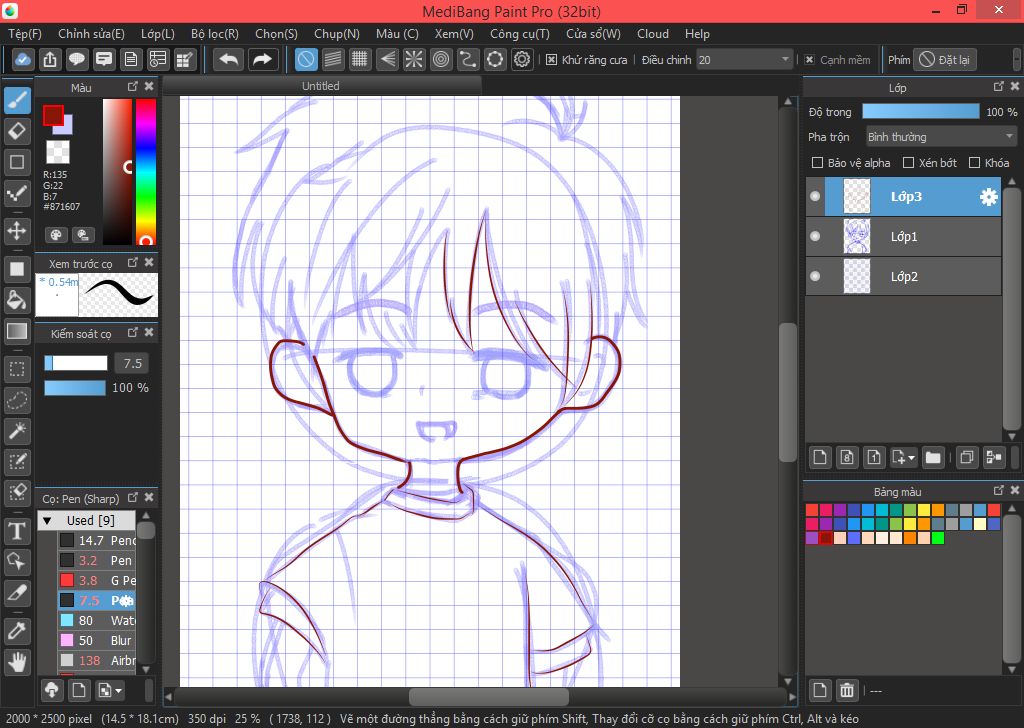The image size is (1024, 728).
Task: Open snap settings gear
Action: point(522,59)
